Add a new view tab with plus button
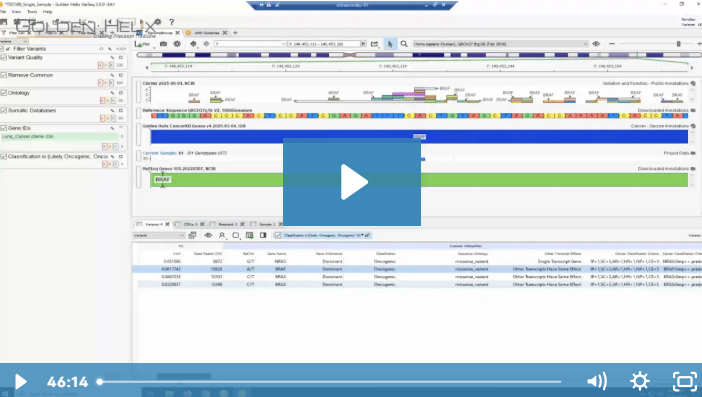The width and height of the screenshot is (702, 397). click(x=235, y=33)
